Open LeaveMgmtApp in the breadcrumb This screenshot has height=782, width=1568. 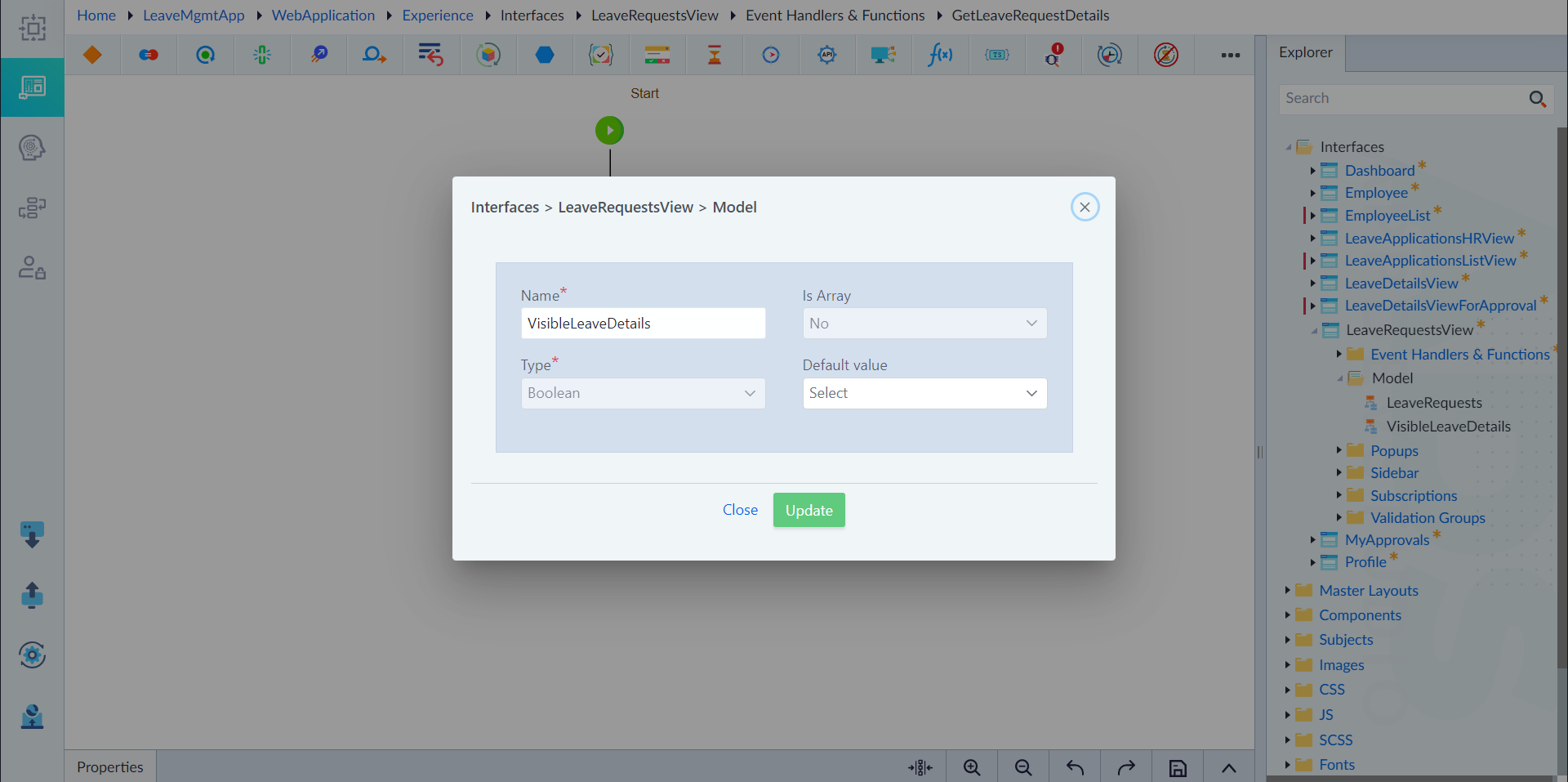pyautogui.click(x=194, y=16)
